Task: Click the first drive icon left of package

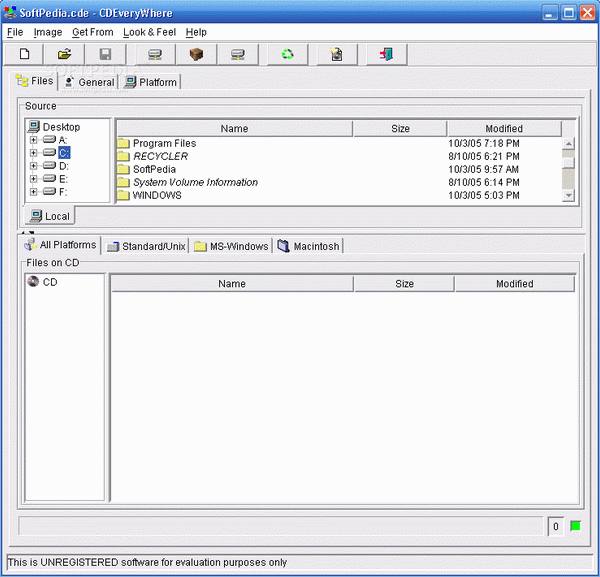Action: point(155,54)
